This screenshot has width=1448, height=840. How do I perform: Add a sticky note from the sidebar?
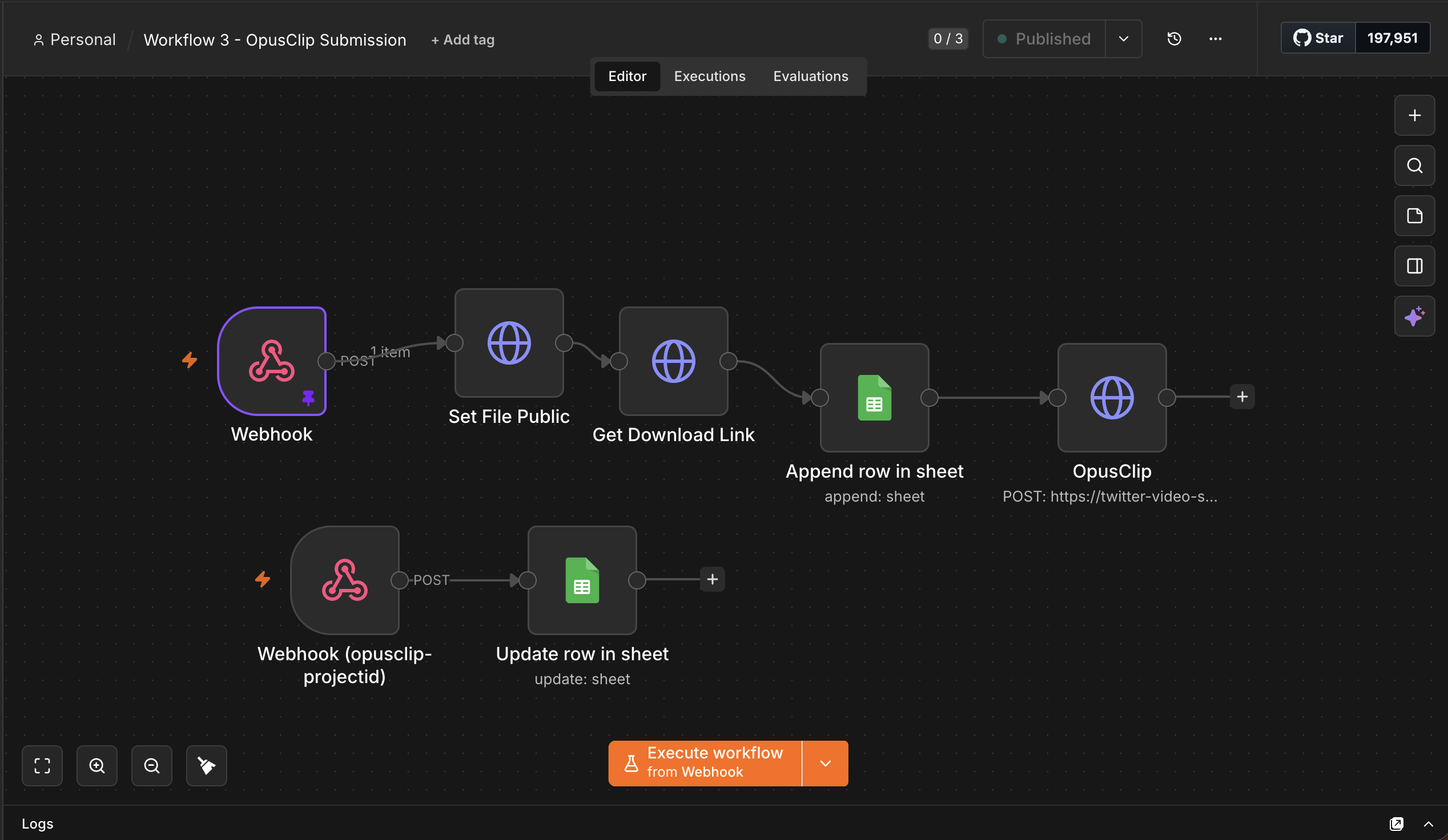pos(1414,216)
